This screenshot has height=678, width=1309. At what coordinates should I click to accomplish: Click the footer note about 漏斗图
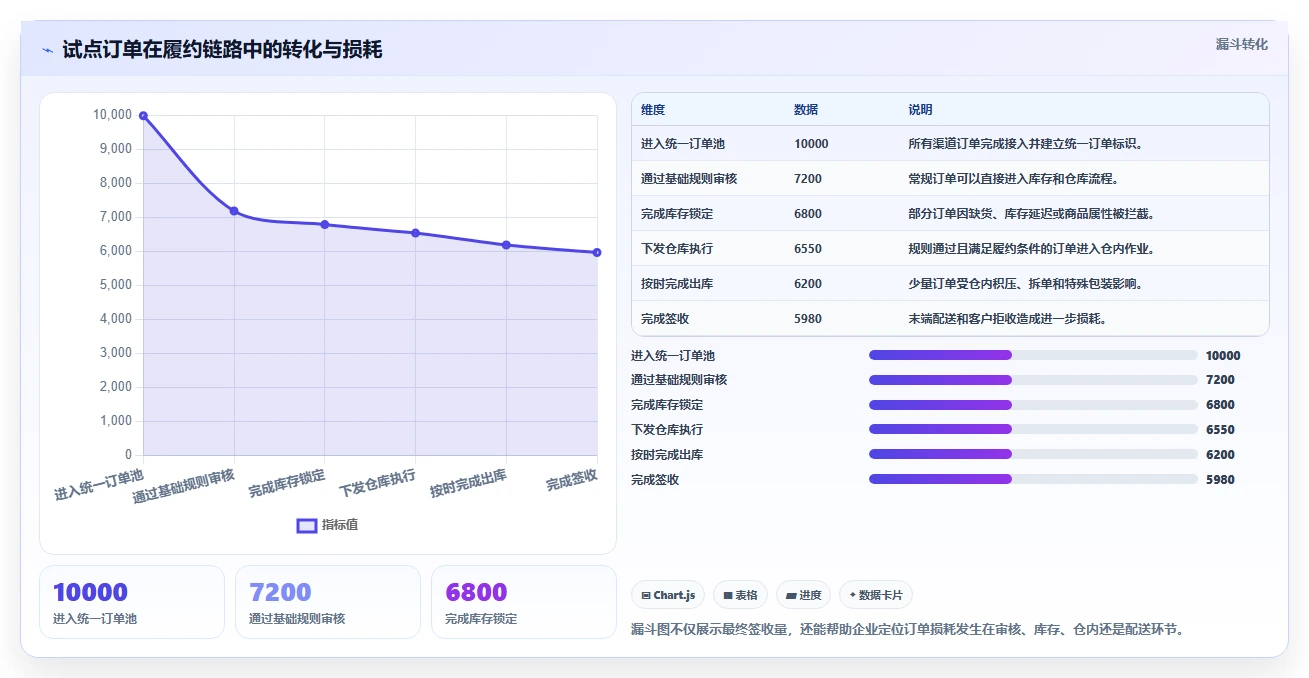point(908,630)
